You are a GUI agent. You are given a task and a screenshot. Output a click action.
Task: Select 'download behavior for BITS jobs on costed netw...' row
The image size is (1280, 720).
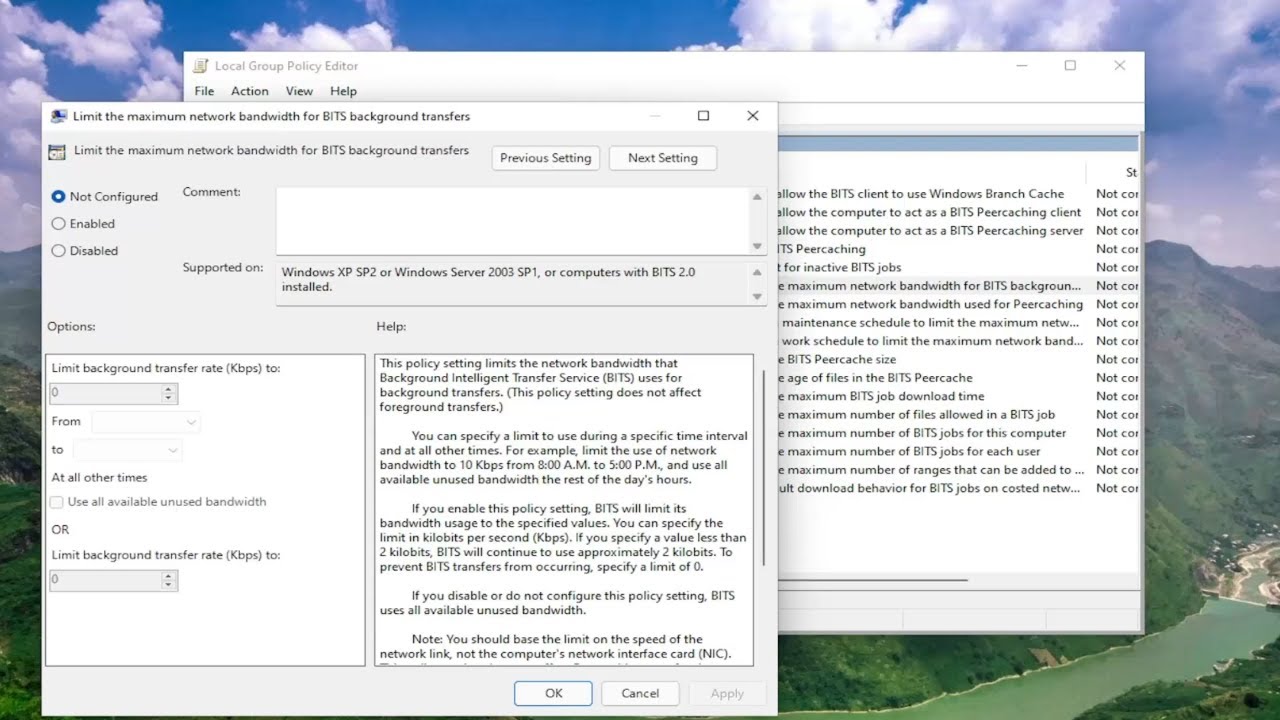tap(958, 488)
